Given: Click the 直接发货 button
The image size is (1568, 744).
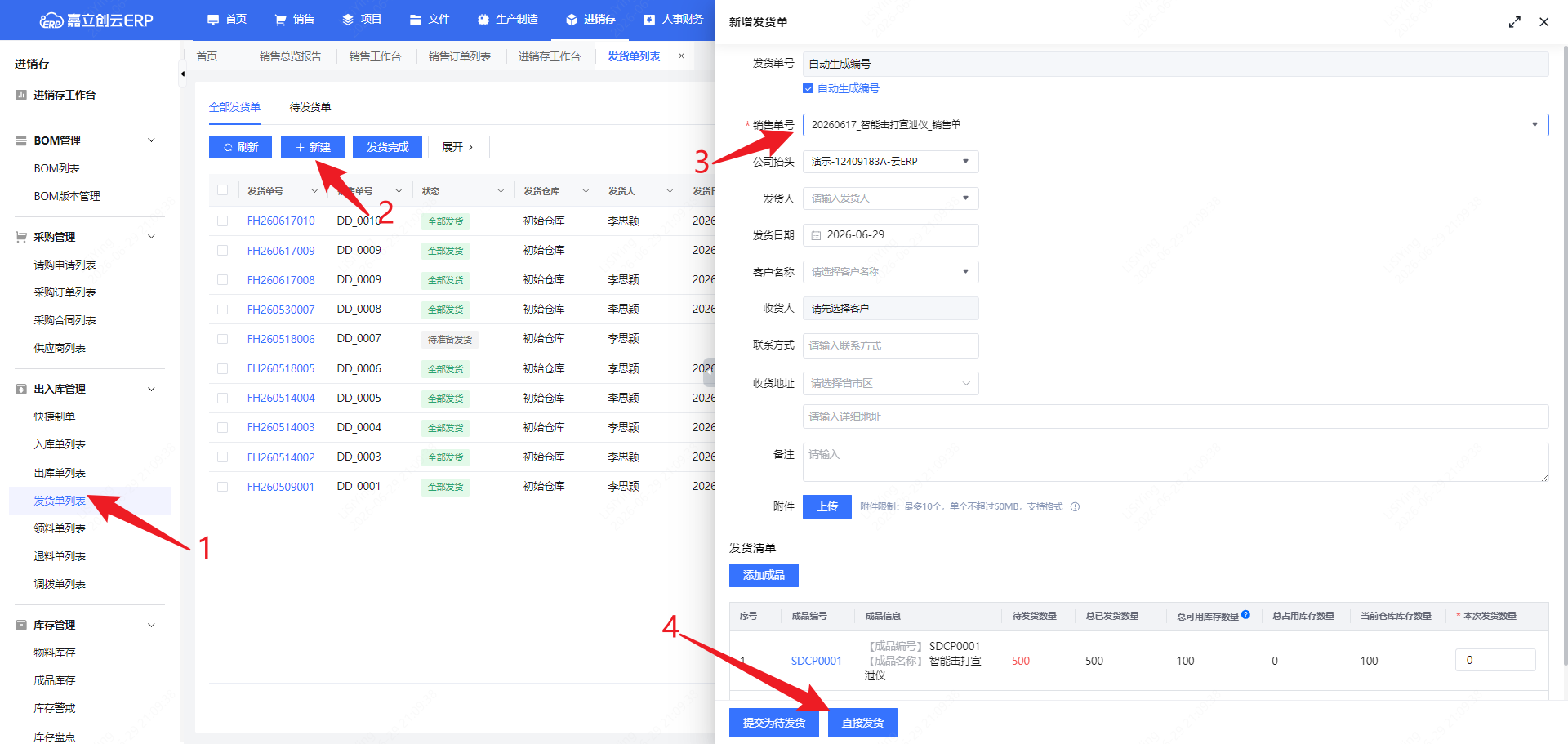Looking at the screenshot, I should coord(862,723).
